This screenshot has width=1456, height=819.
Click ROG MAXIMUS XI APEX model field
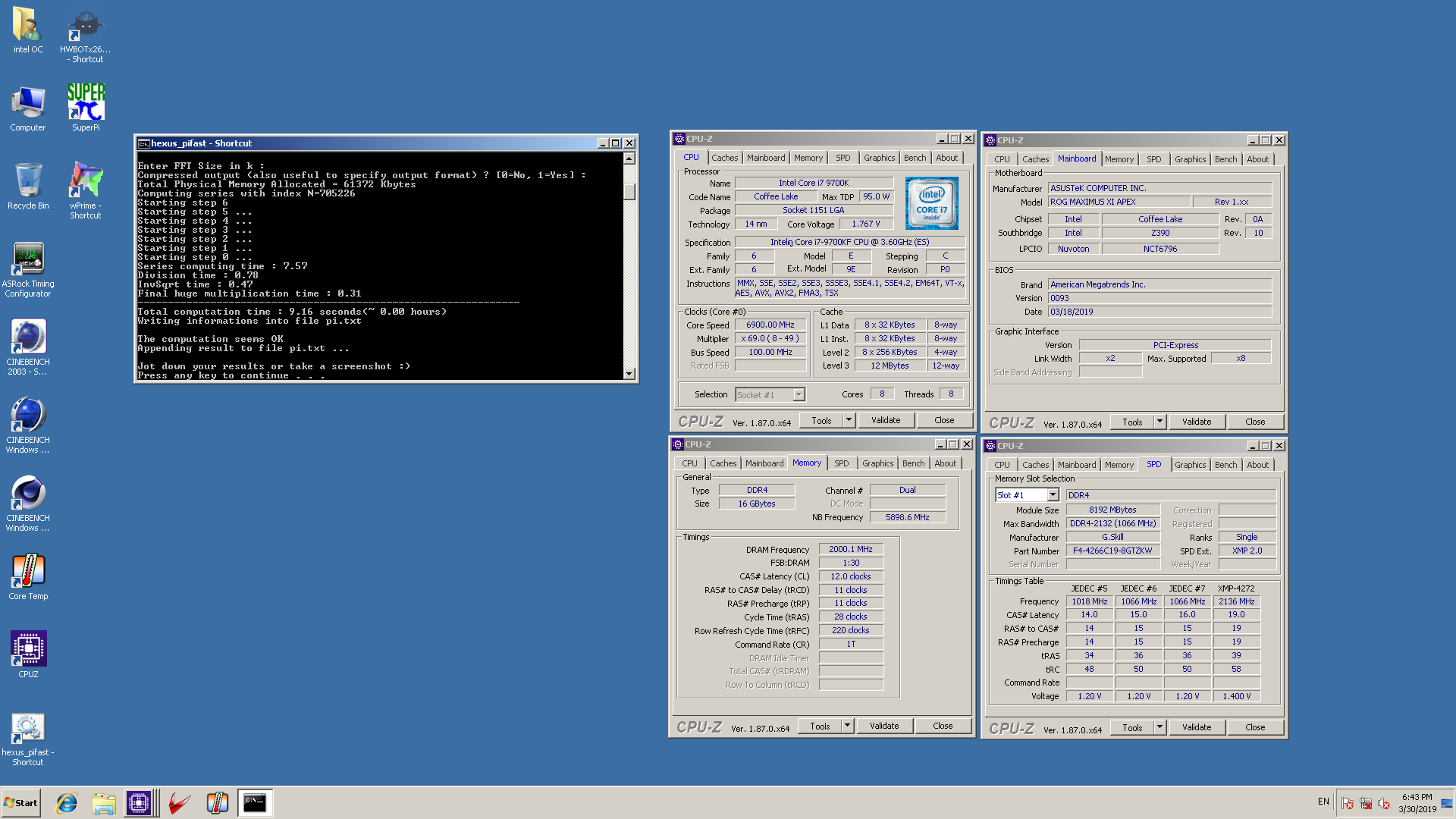pyautogui.click(x=1119, y=202)
